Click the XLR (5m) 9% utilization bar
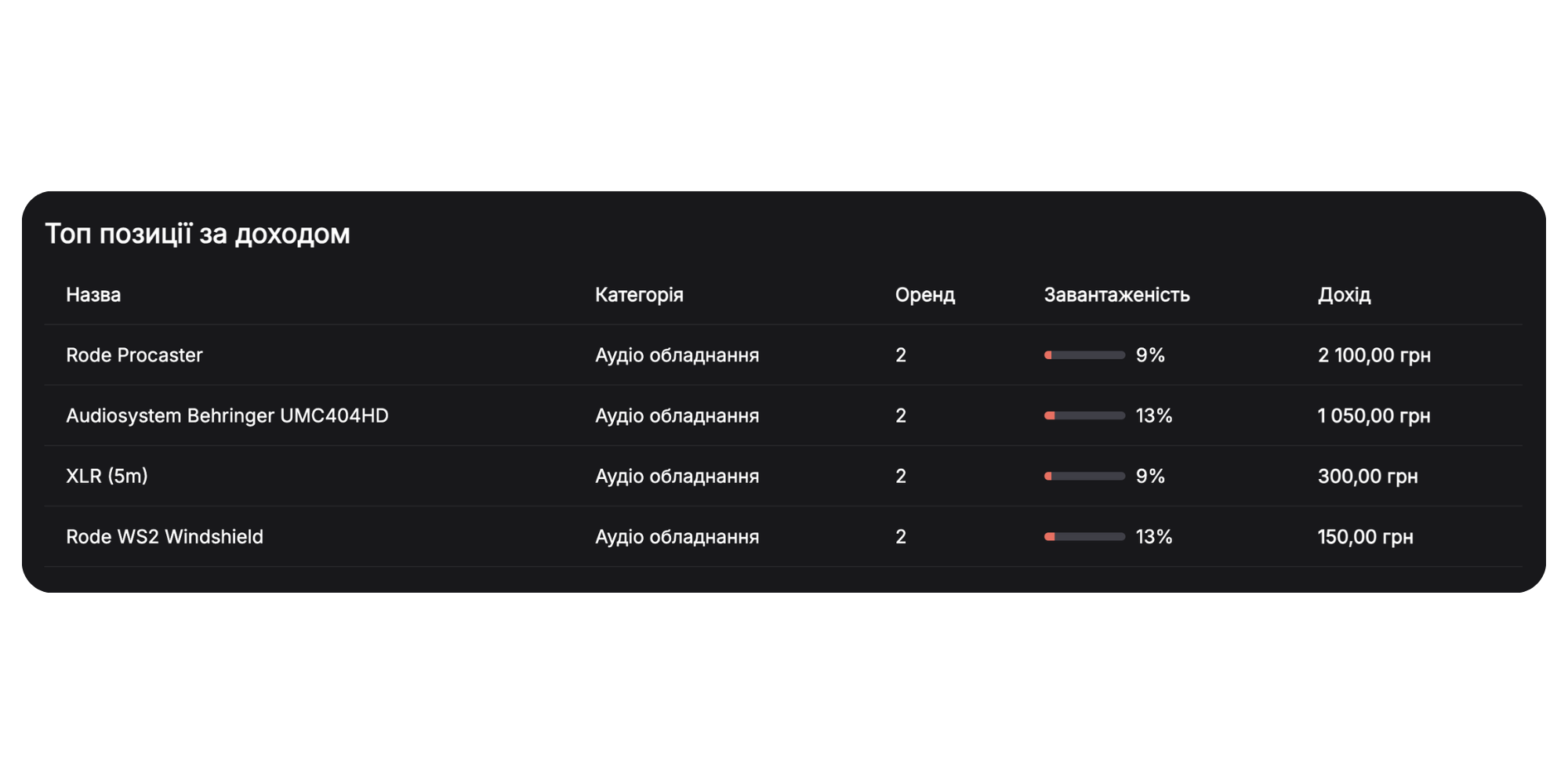 pos(1084,476)
